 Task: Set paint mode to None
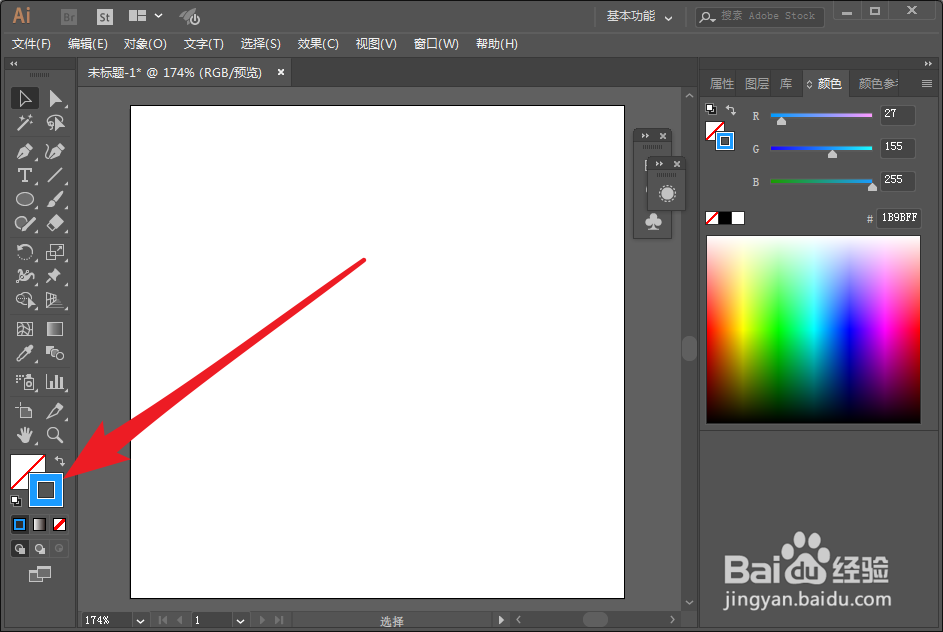click(x=59, y=524)
